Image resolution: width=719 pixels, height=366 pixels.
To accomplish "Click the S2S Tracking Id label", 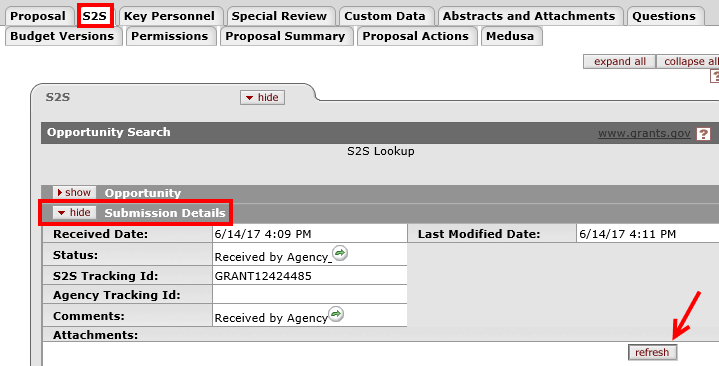I will click(x=105, y=276).
